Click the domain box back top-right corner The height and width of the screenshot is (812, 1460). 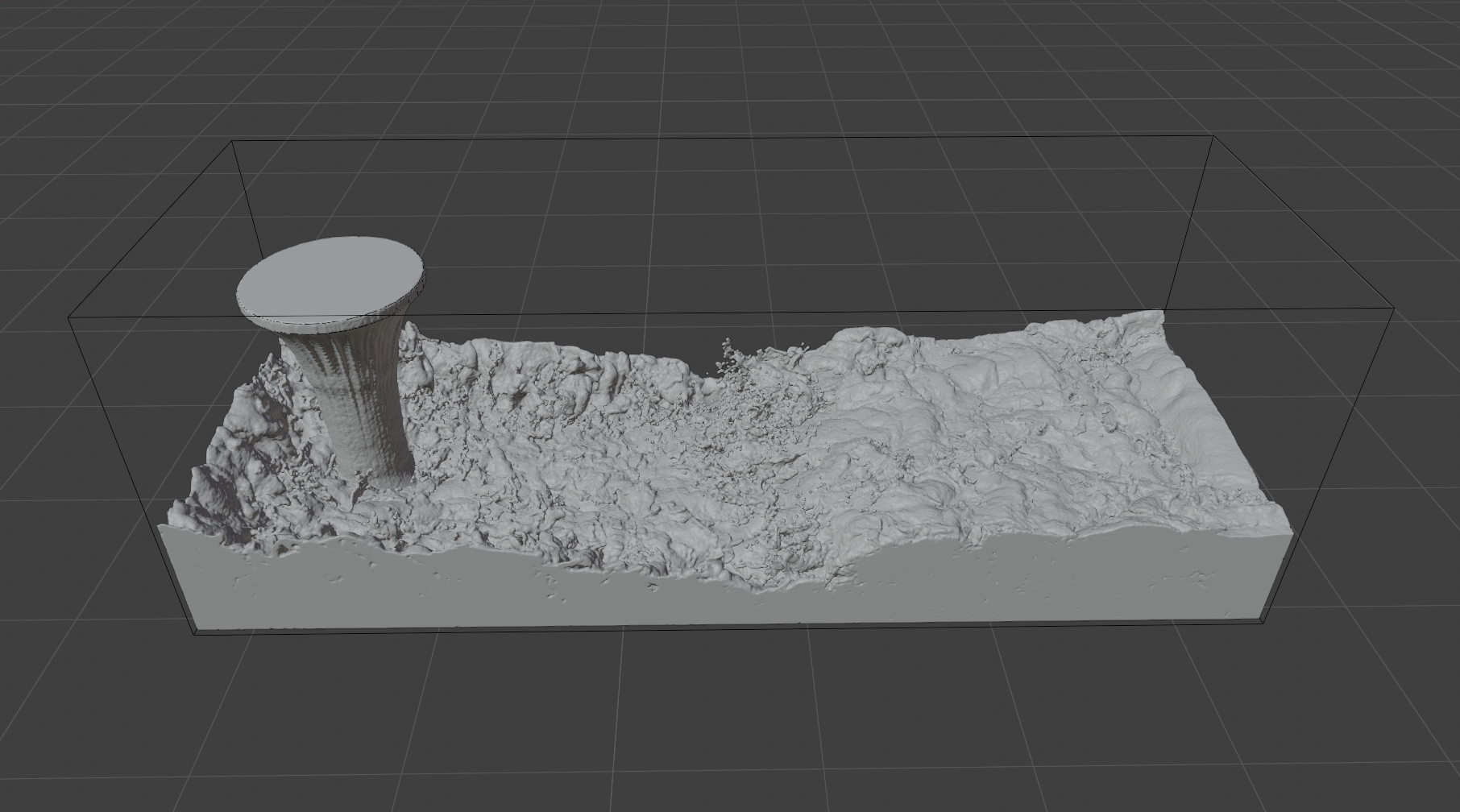1214,137
